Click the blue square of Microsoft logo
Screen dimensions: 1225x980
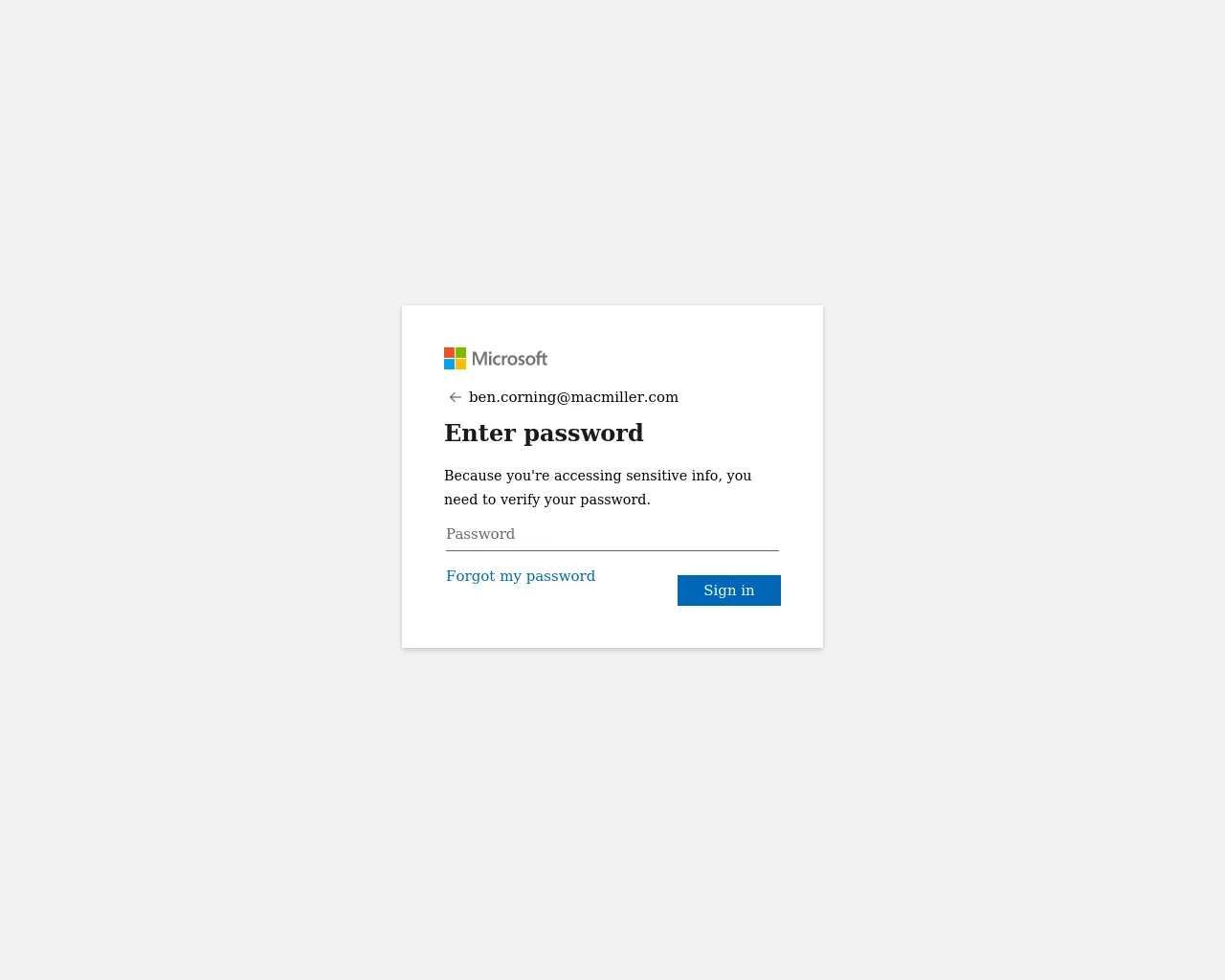449,365
